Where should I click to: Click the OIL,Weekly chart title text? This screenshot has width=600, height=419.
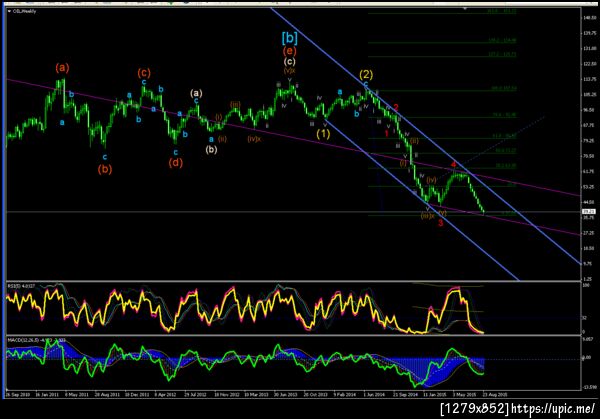click(x=24, y=11)
